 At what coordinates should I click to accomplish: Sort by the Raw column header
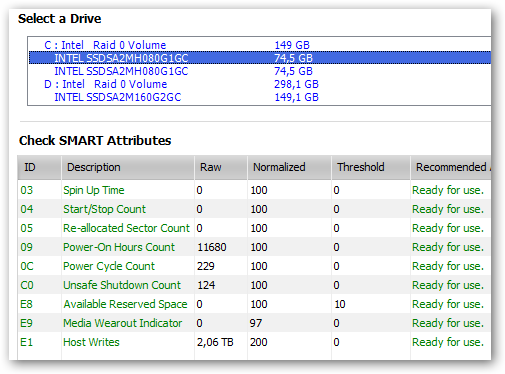(x=221, y=167)
